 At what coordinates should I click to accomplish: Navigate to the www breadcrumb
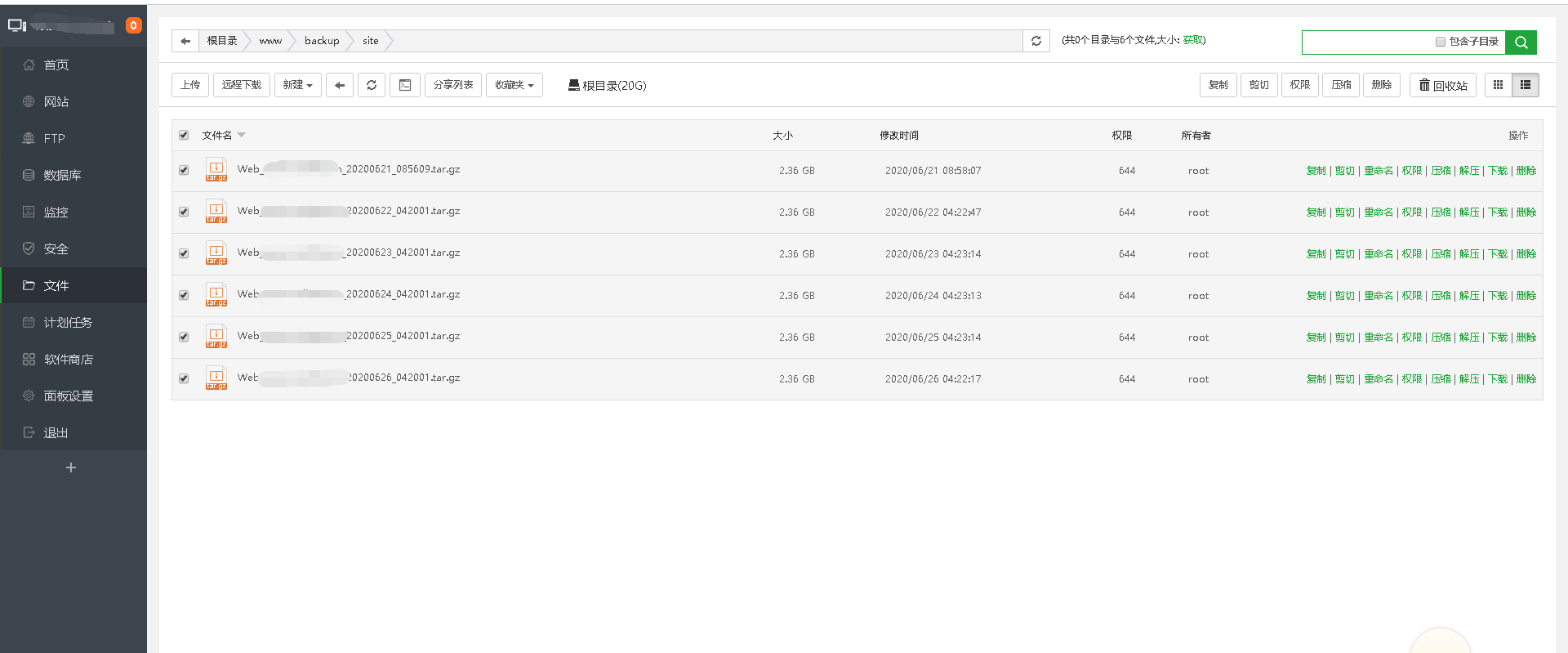pos(270,41)
